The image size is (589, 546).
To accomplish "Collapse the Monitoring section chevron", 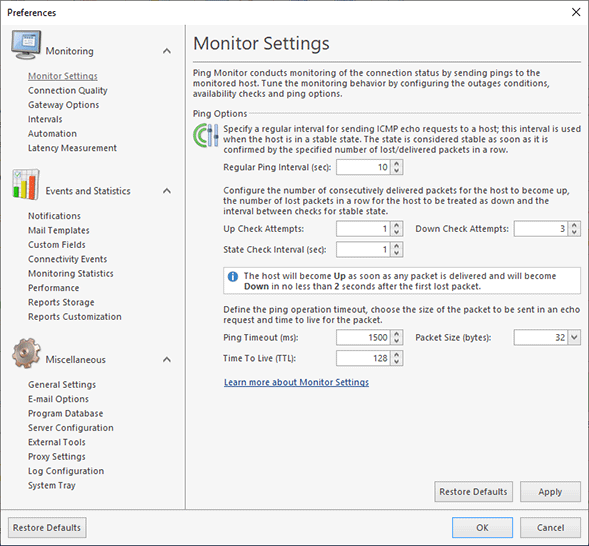I will point(167,51).
